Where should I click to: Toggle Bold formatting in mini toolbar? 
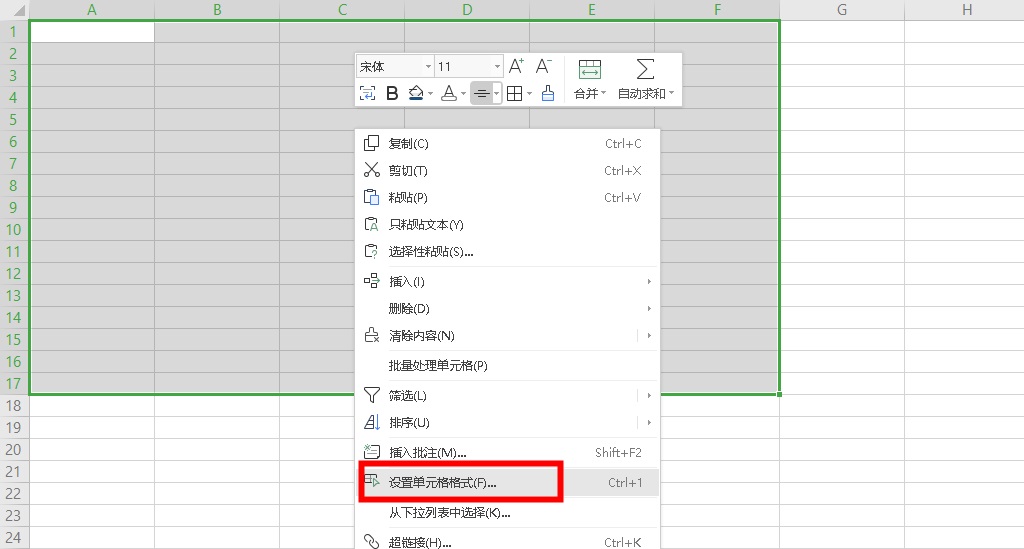(x=392, y=93)
